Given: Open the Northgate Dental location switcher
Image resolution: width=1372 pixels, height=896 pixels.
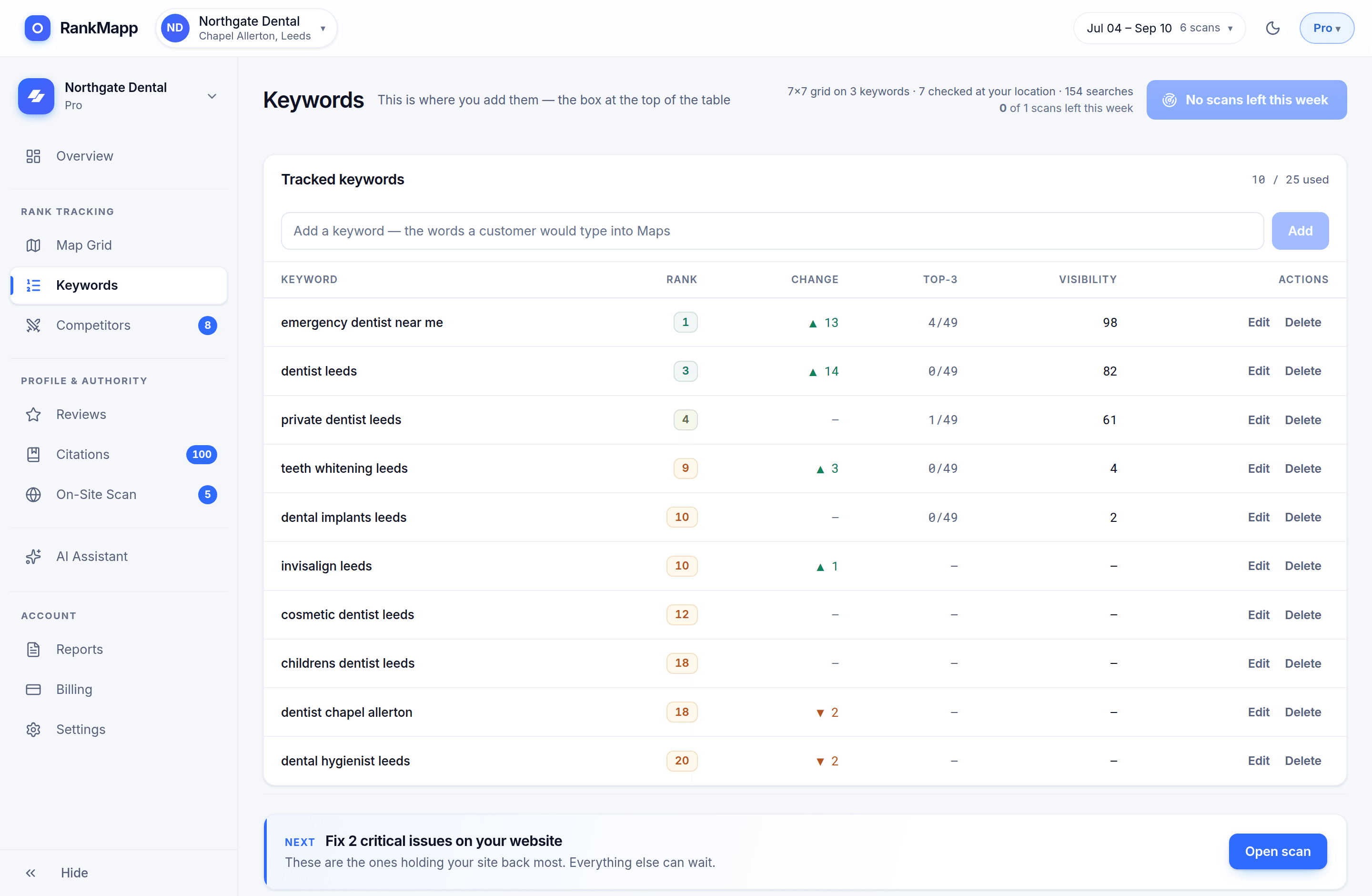Looking at the screenshot, I should [247, 28].
